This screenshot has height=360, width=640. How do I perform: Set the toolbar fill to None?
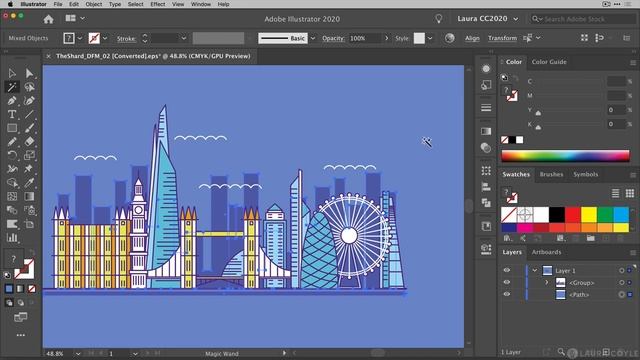click(32, 289)
